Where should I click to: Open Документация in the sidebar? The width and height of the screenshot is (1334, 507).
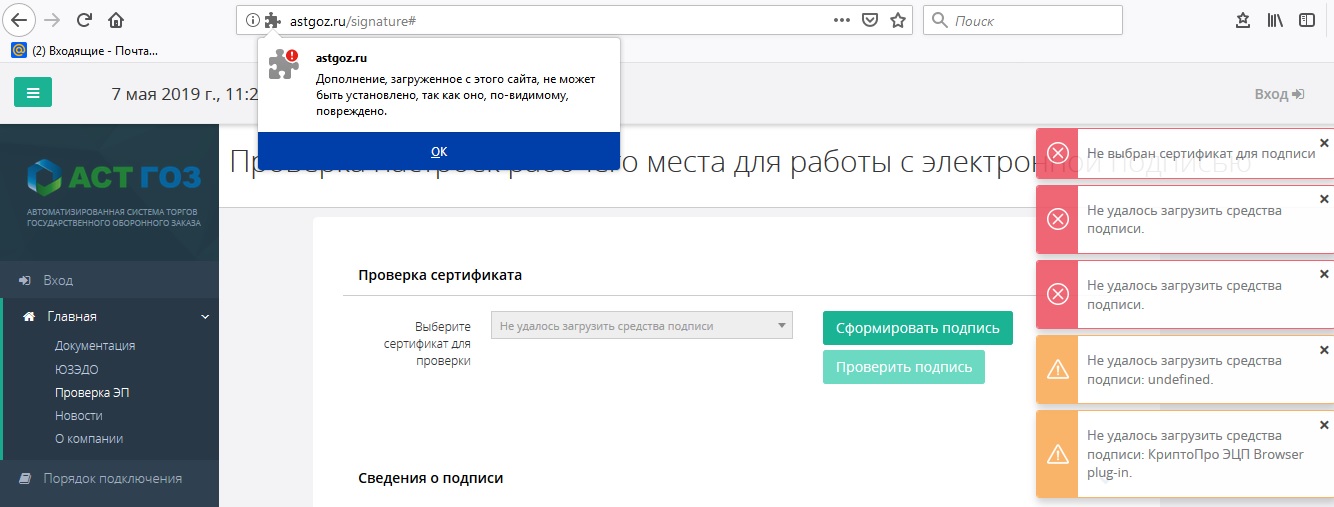click(95, 345)
